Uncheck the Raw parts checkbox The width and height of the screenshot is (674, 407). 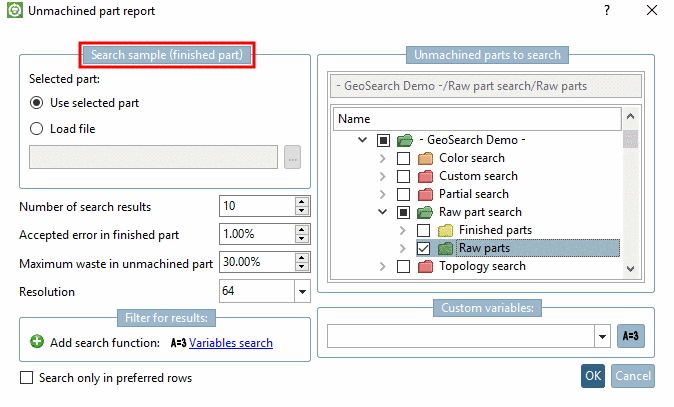point(423,248)
